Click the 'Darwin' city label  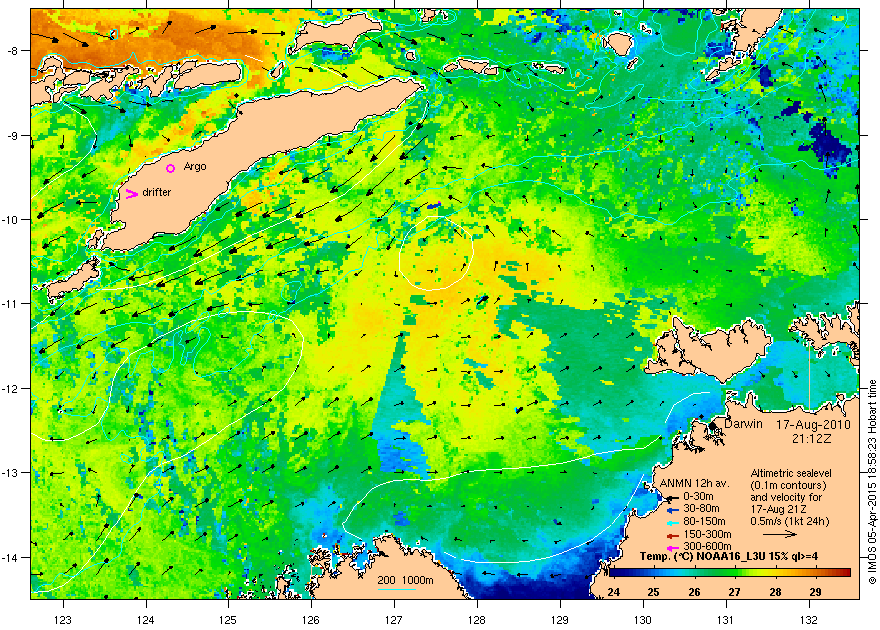pyautogui.click(x=743, y=424)
